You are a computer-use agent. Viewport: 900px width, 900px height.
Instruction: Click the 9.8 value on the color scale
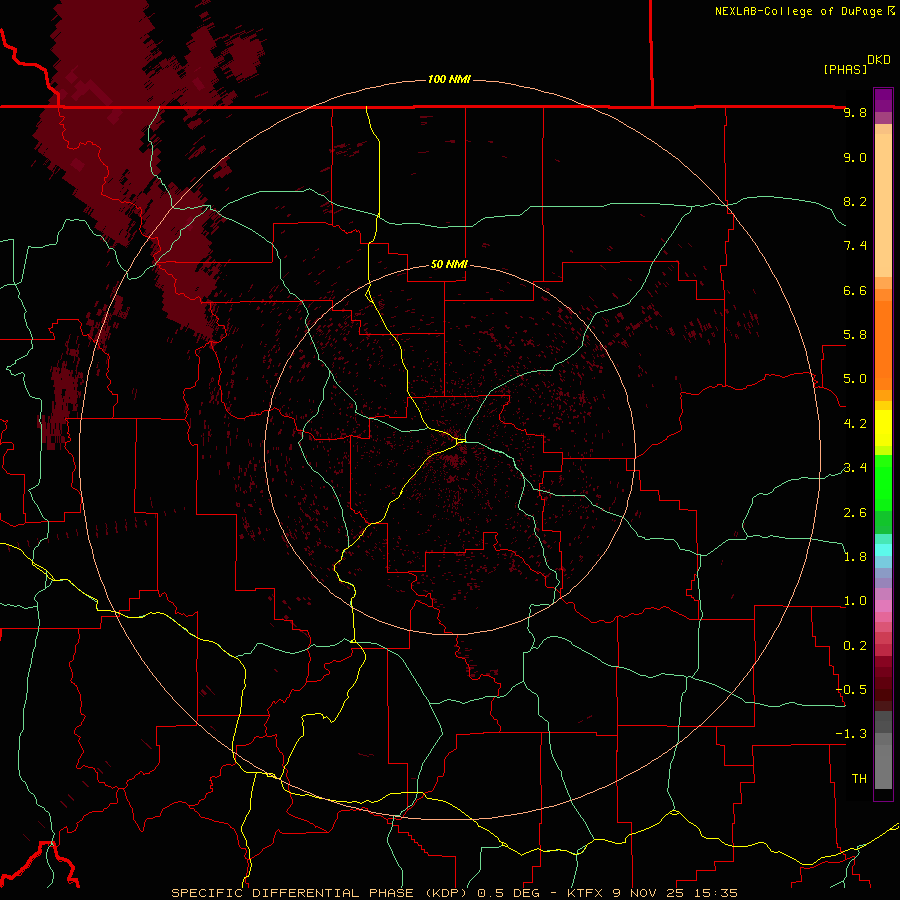[855, 113]
